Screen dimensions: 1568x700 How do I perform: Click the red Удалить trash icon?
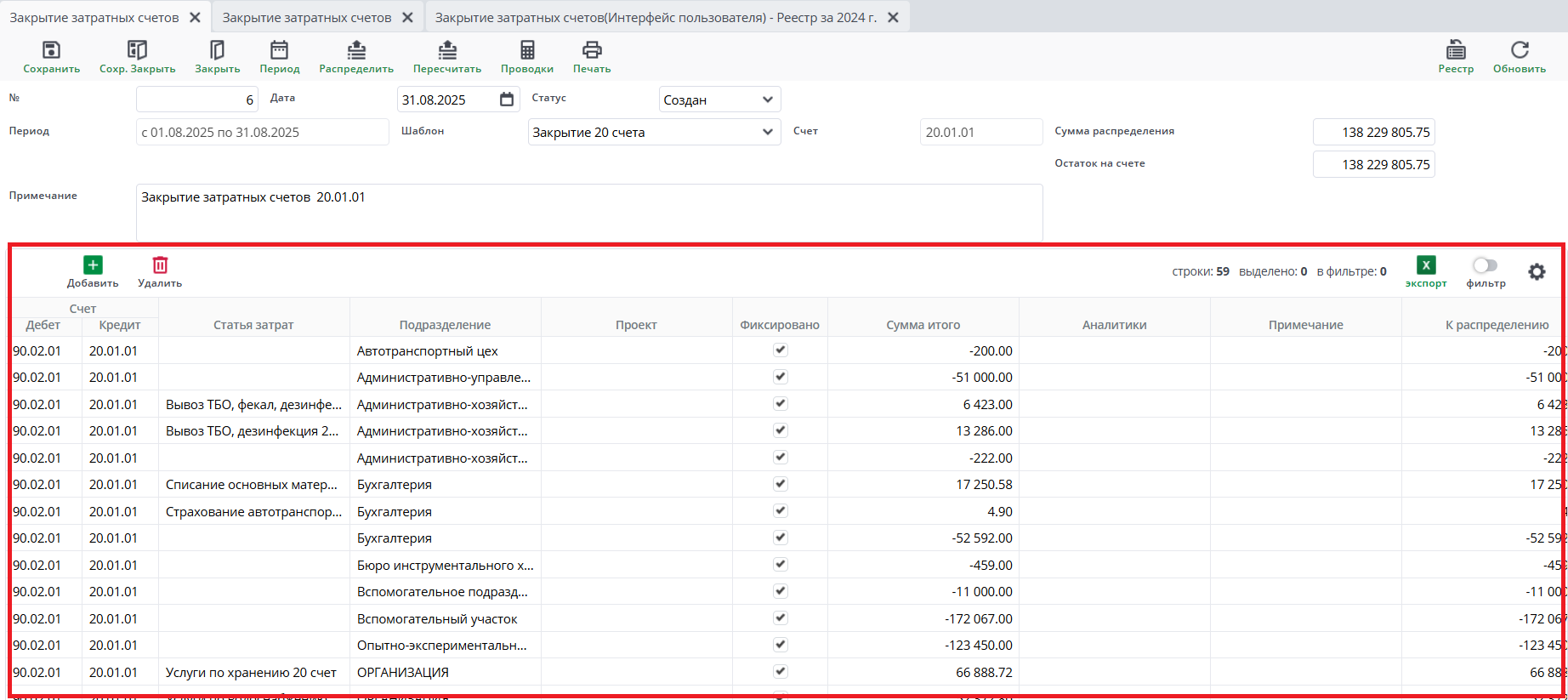coord(160,265)
